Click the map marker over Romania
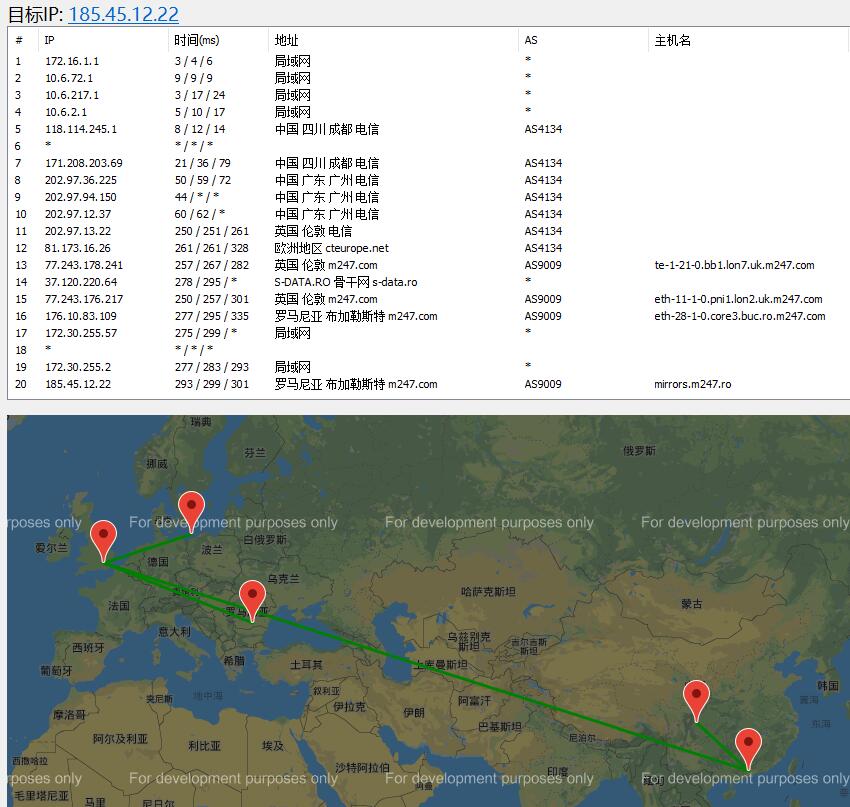Viewport: 850px width, 807px height. (x=252, y=599)
